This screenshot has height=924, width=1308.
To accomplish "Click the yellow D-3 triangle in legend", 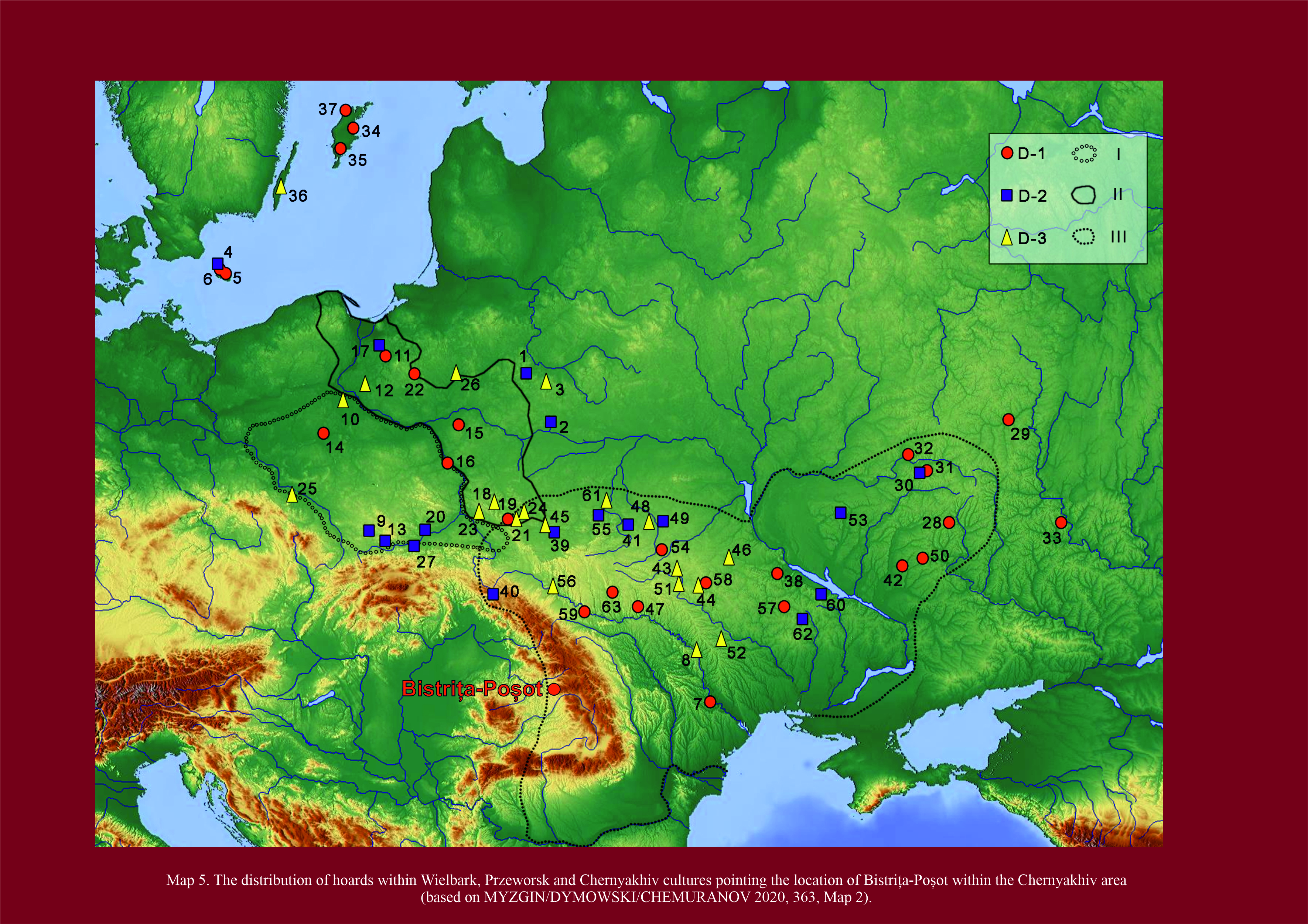I will point(1007,238).
